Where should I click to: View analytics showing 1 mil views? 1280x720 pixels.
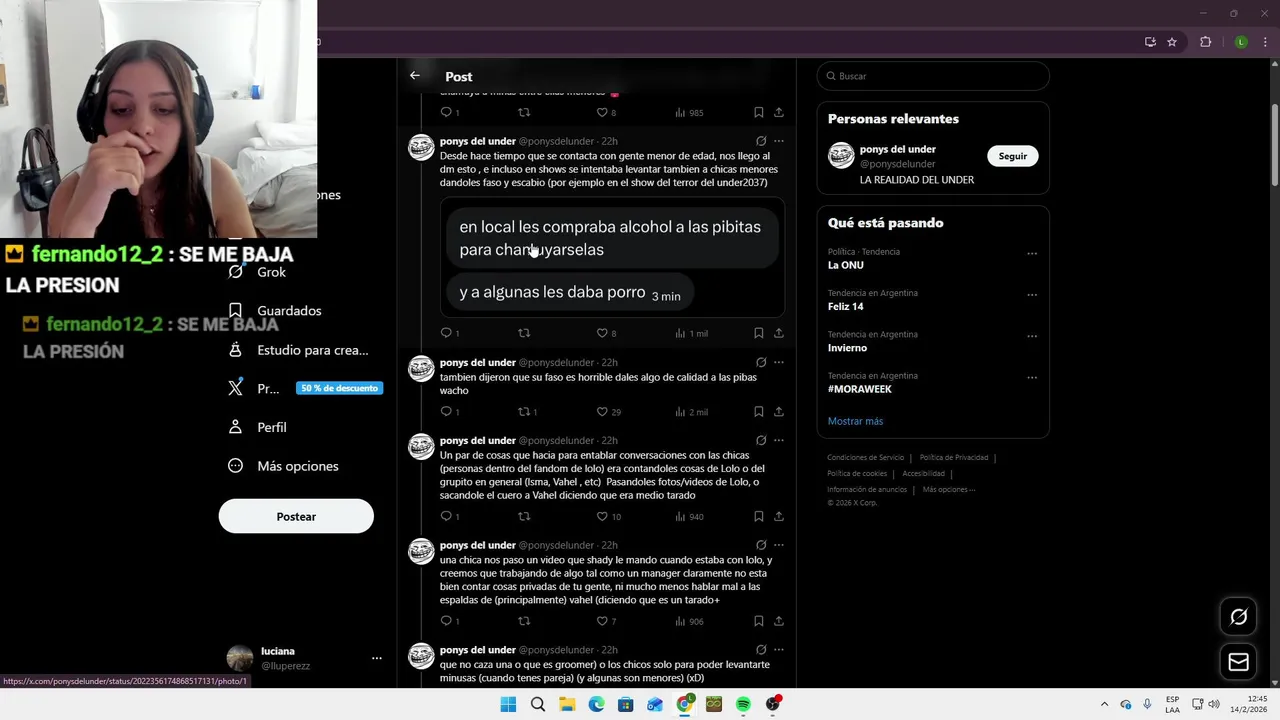pos(691,333)
